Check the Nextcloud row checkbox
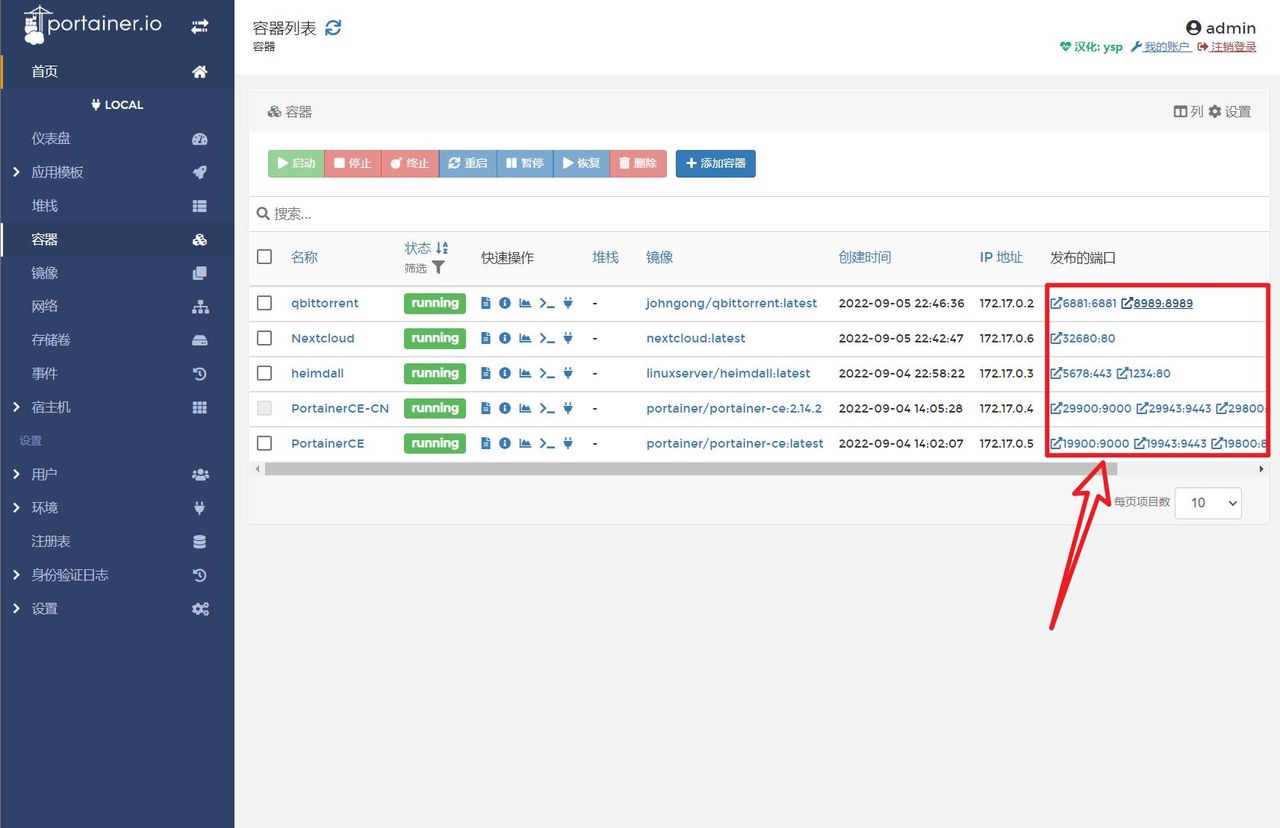The height and width of the screenshot is (828, 1280). (x=264, y=338)
